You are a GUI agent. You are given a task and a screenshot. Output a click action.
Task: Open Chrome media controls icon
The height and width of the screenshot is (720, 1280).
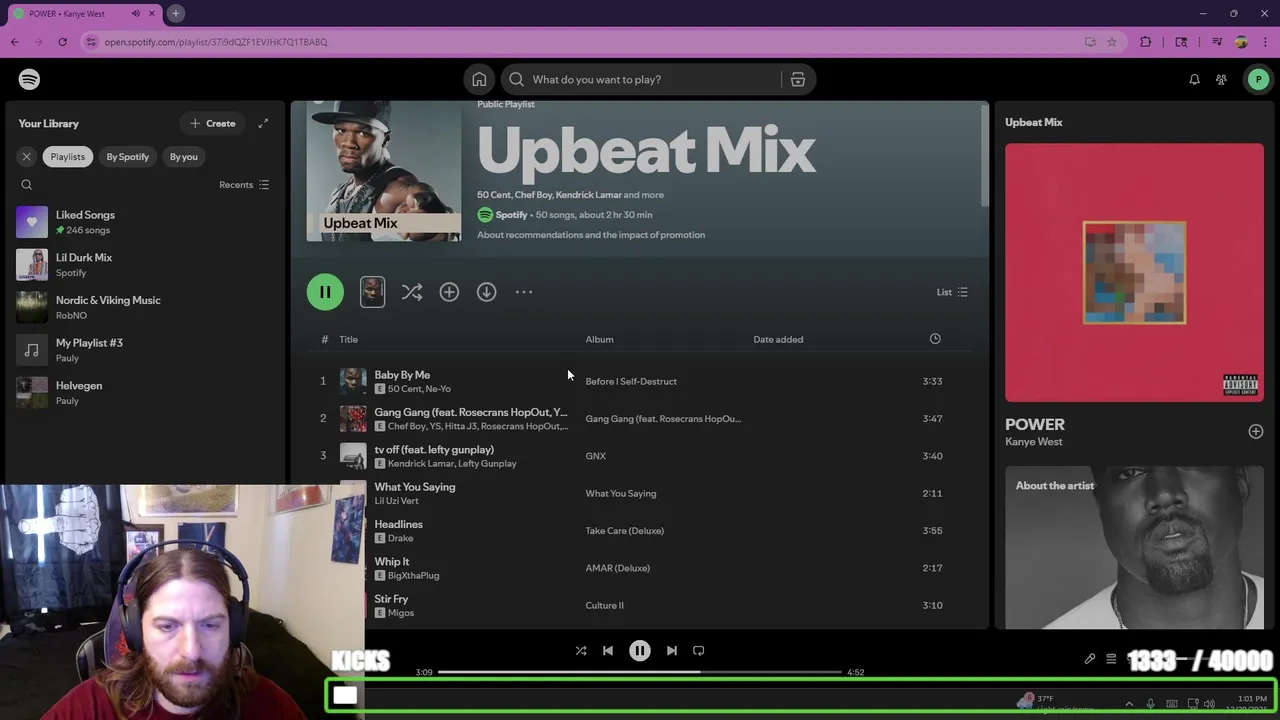coord(1217,42)
